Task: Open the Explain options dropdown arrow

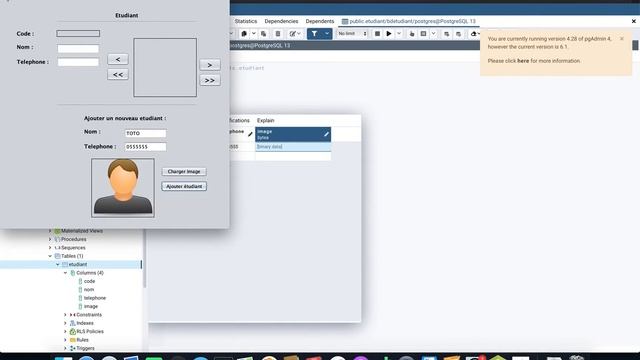Action: point(433,34)
